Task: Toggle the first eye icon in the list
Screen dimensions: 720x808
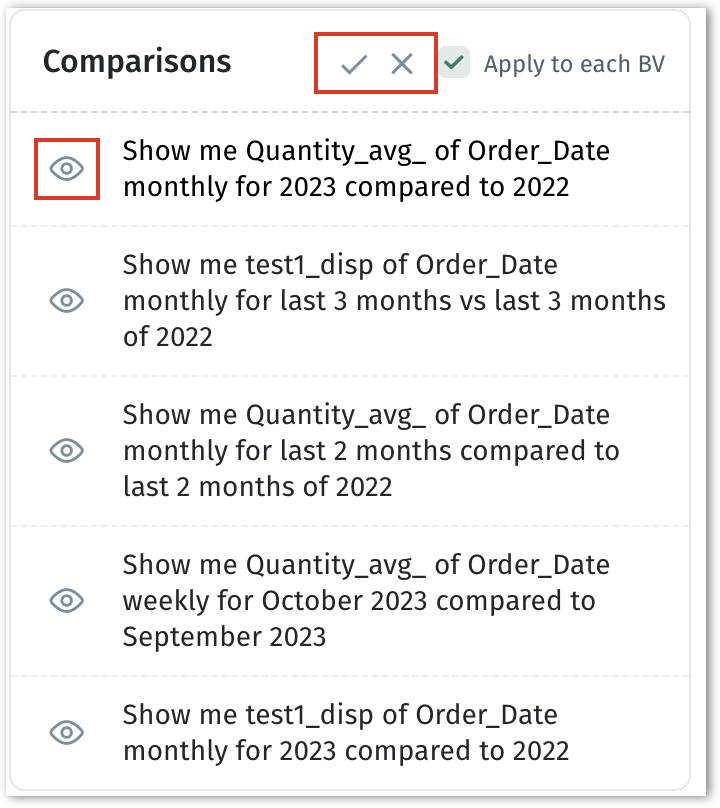Action: (67, 169)
